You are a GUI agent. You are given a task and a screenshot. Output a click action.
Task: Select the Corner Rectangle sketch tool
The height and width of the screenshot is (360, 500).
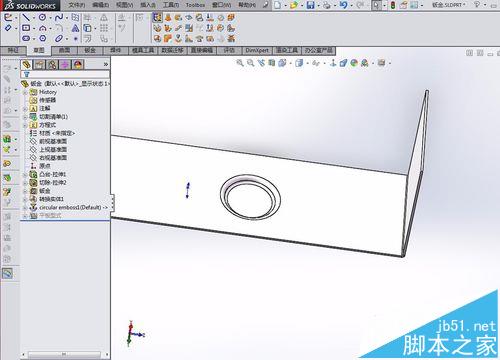coord(26,28)
